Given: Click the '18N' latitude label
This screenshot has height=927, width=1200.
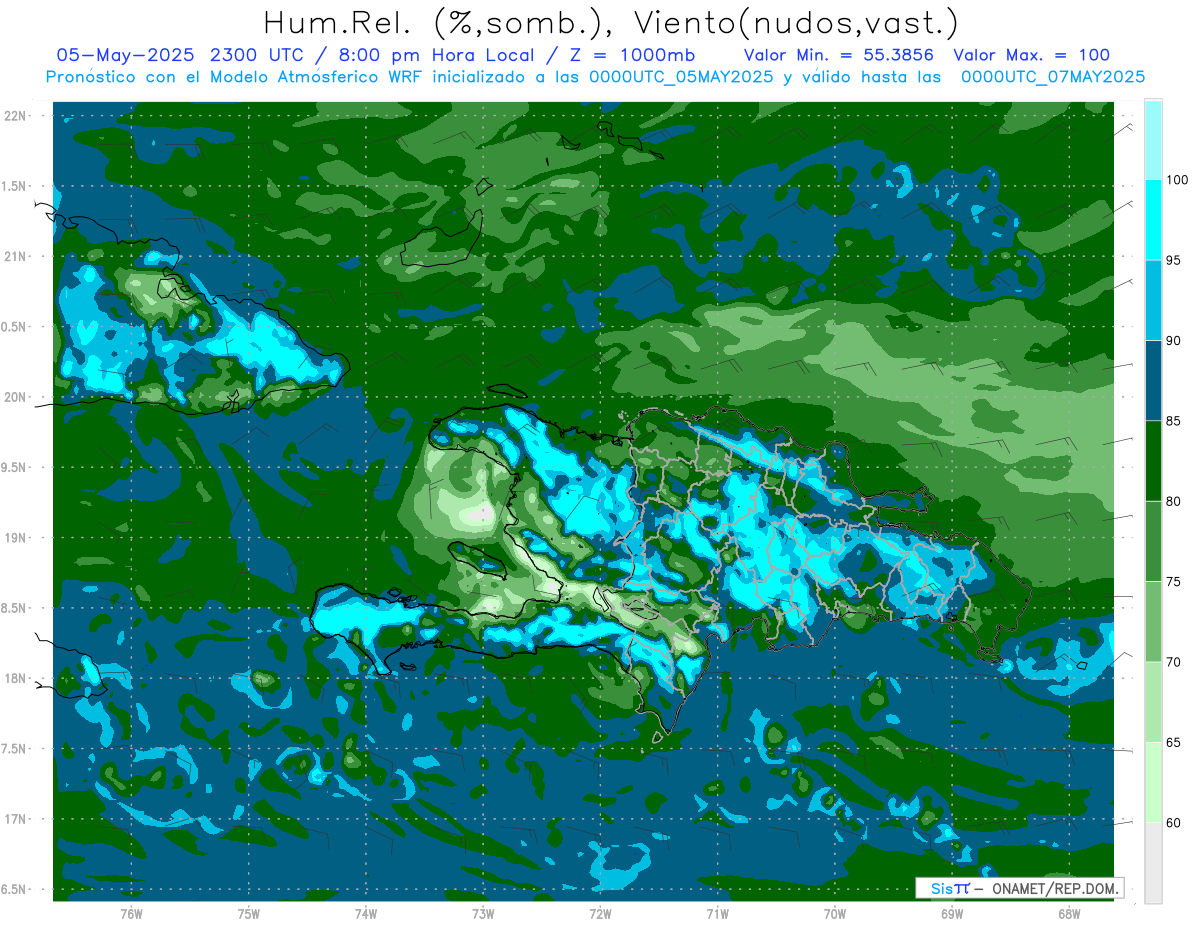Looking at the screenshot, I should tap(16, 678).
